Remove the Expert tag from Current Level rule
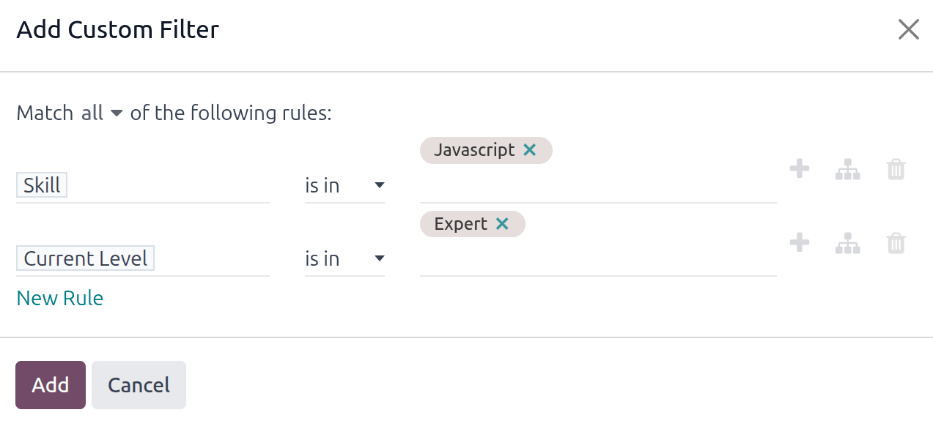 pos(502,224)
